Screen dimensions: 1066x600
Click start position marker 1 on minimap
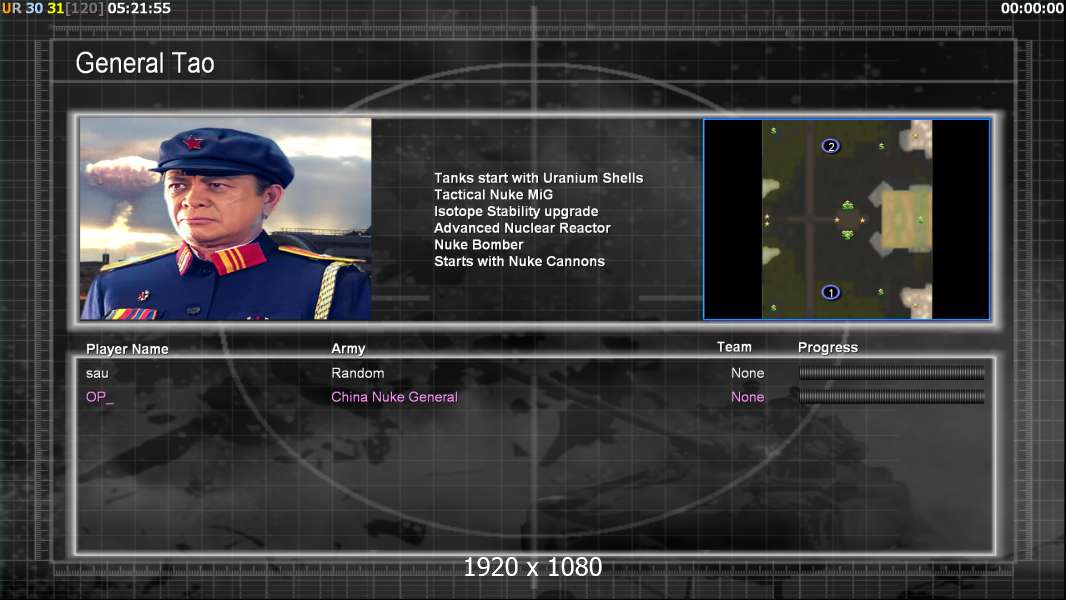tap(831, 293)
